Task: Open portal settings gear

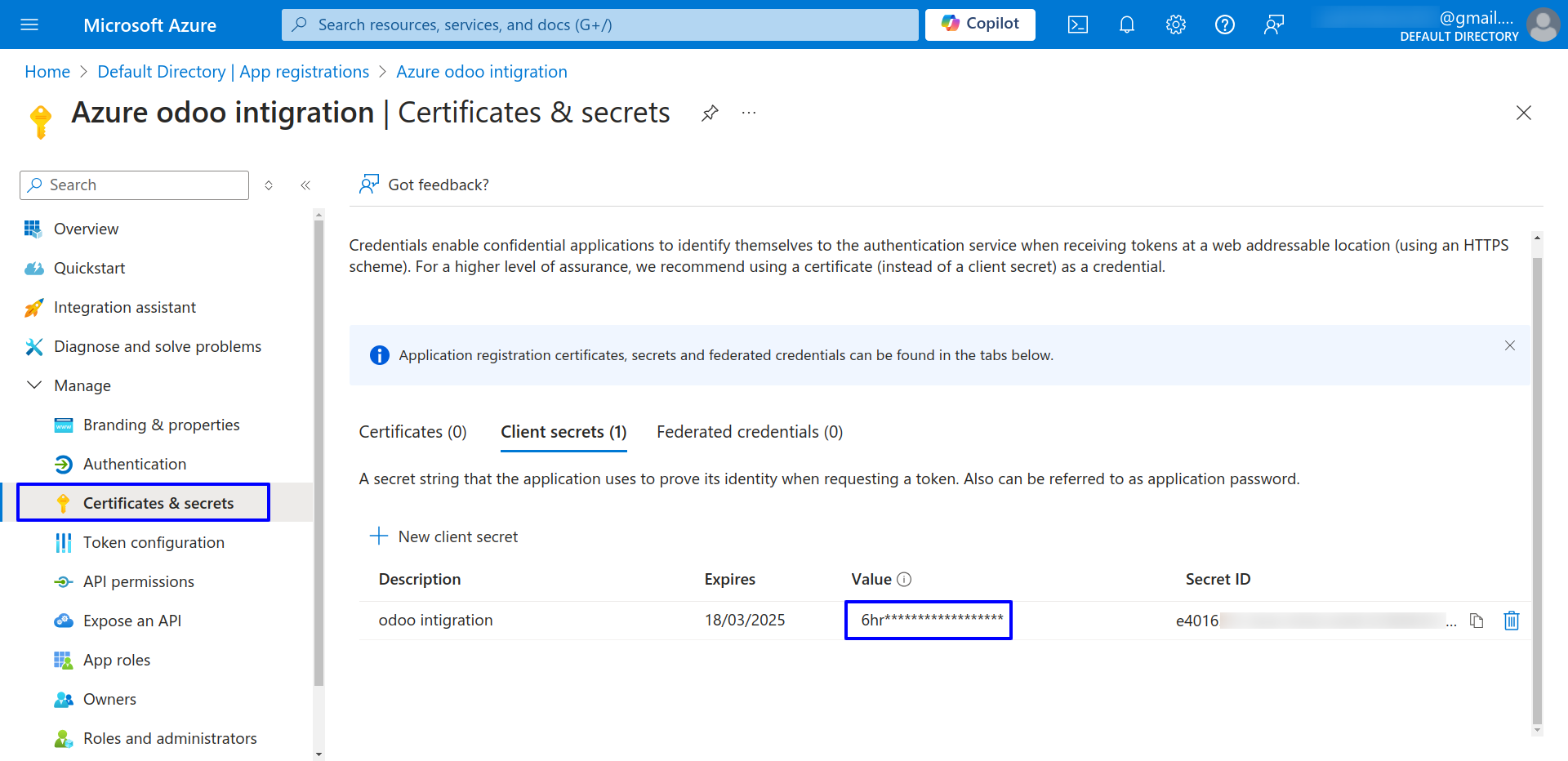Action: (1175, 24)
